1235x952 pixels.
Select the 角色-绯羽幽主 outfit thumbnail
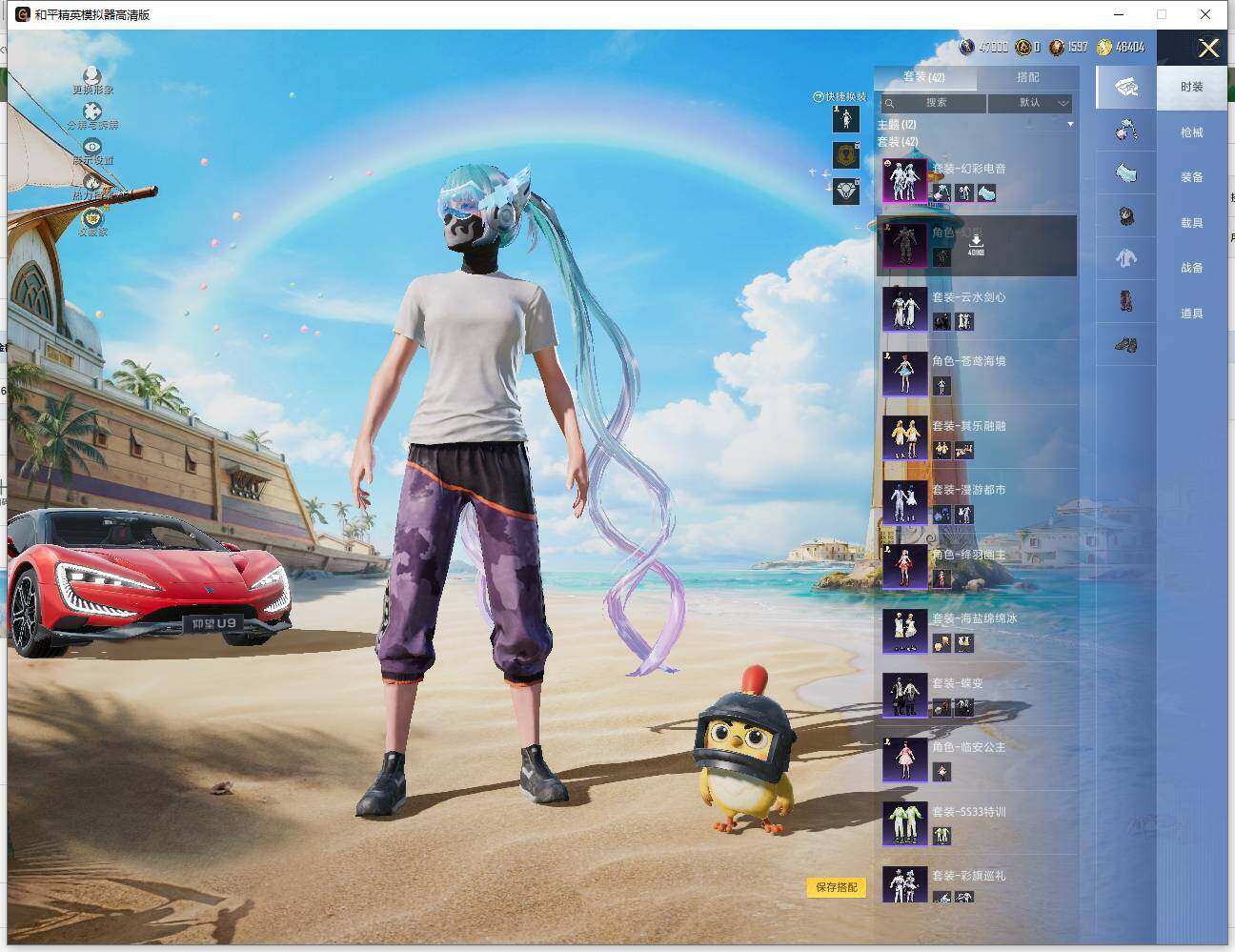click(904, 567)
